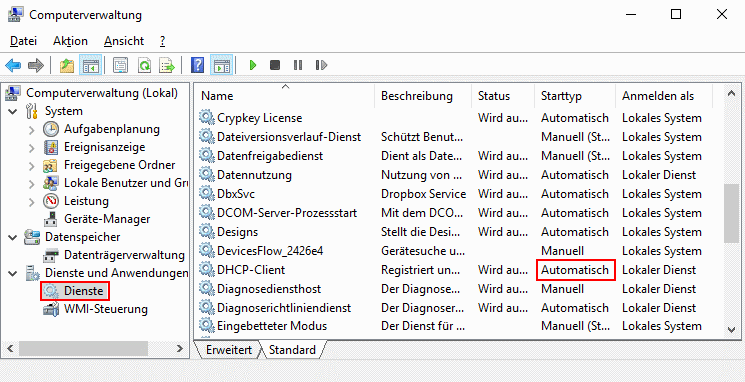Image resolution: width=745 pixels, height=382 pixels.
Task: Open Geräte-Manager in the tree
Action: click(x=107, y=219)
